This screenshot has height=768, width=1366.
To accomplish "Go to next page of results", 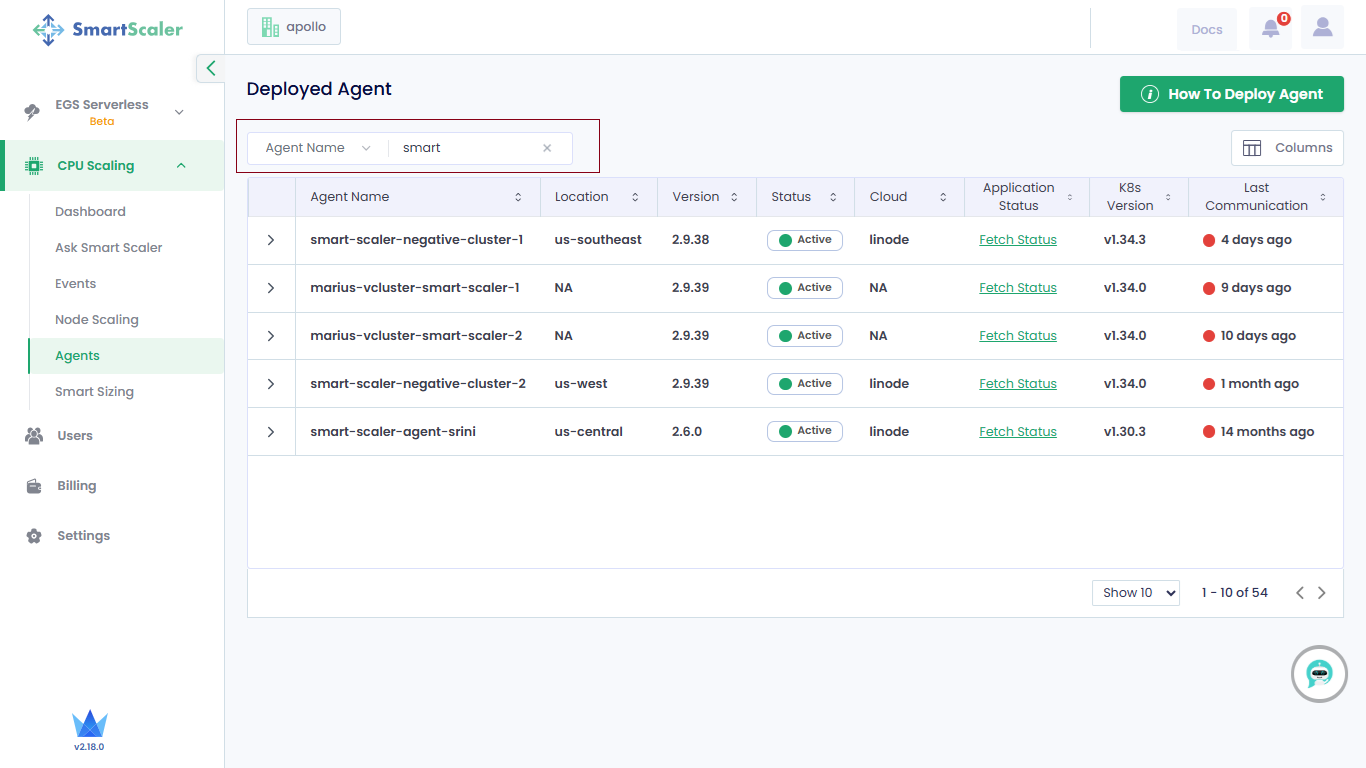I will 1321,593.
